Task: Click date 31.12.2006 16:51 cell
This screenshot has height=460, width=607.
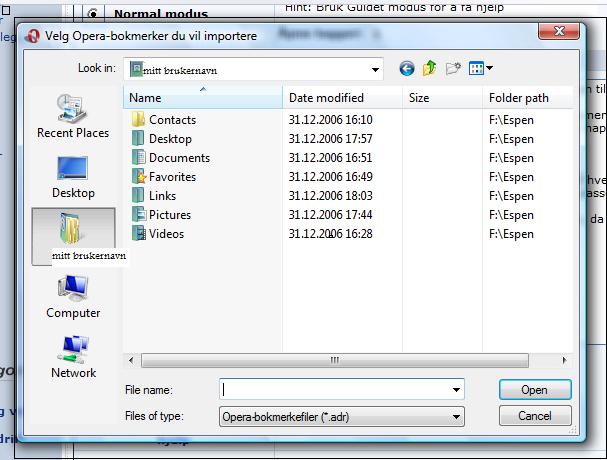Action: pyautogui.click(x=330, y=158)
